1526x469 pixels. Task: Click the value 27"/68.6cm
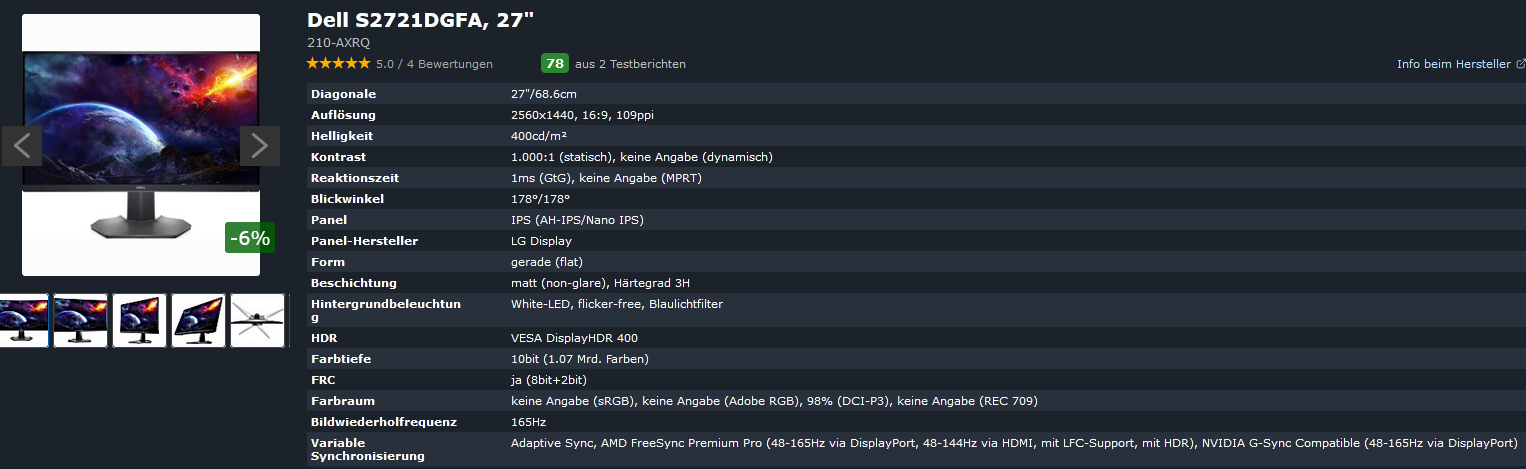(544, 94)
